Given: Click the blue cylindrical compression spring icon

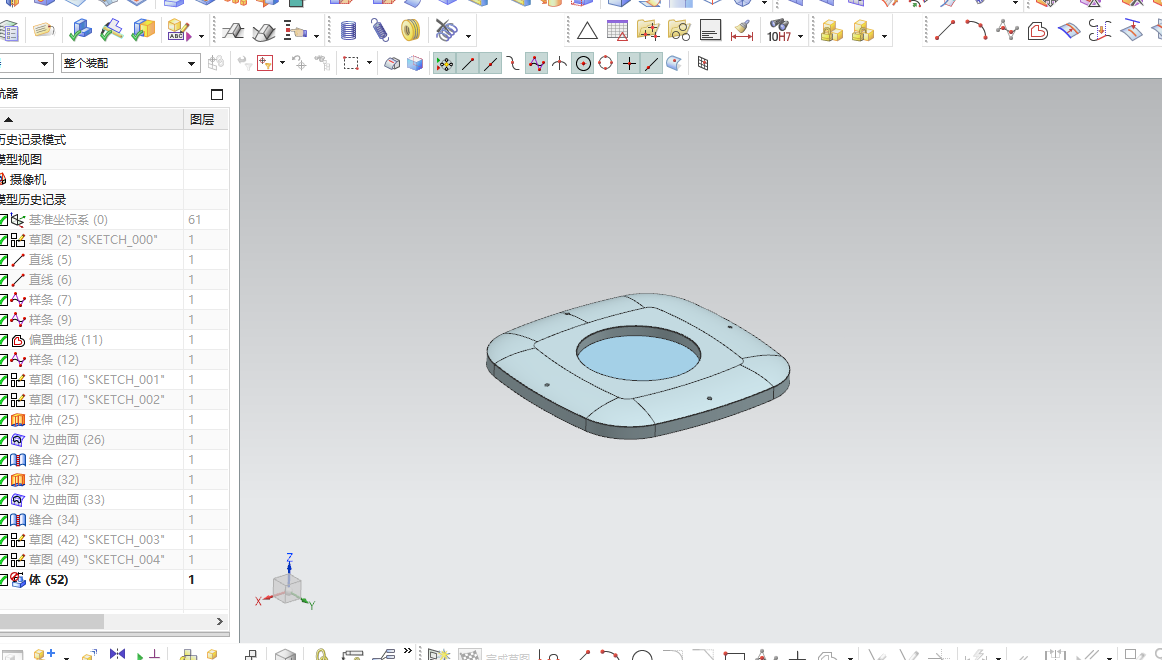Looking at the screenshot, I should [x=348, y=30].
